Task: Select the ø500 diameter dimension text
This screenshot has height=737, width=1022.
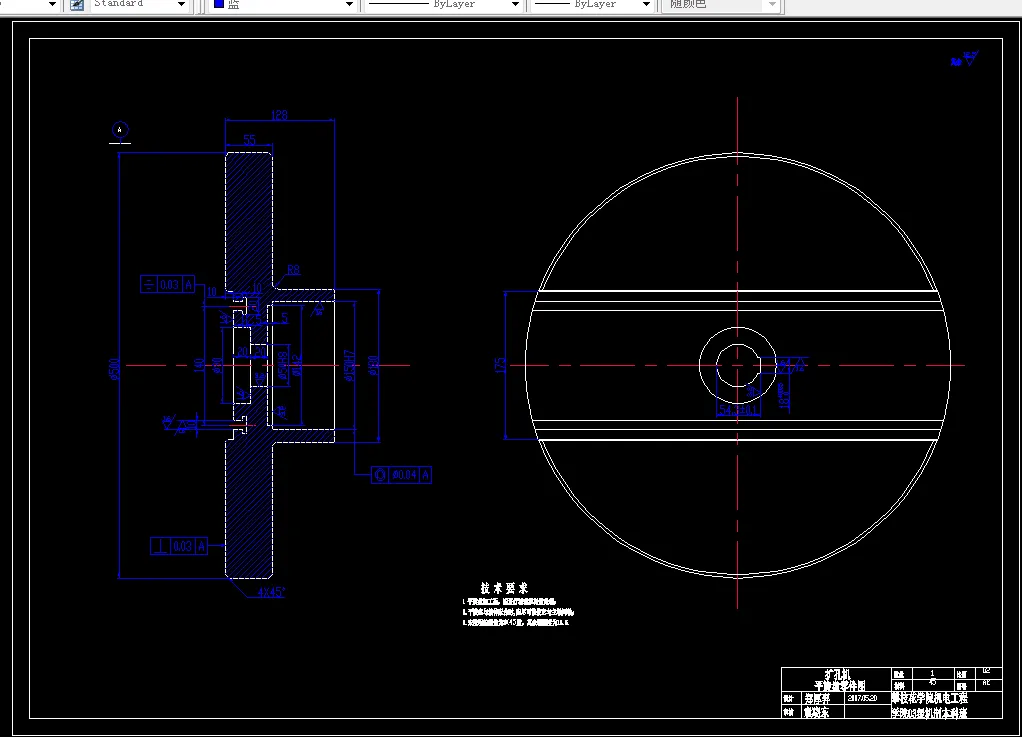Action: coord(115,369)
